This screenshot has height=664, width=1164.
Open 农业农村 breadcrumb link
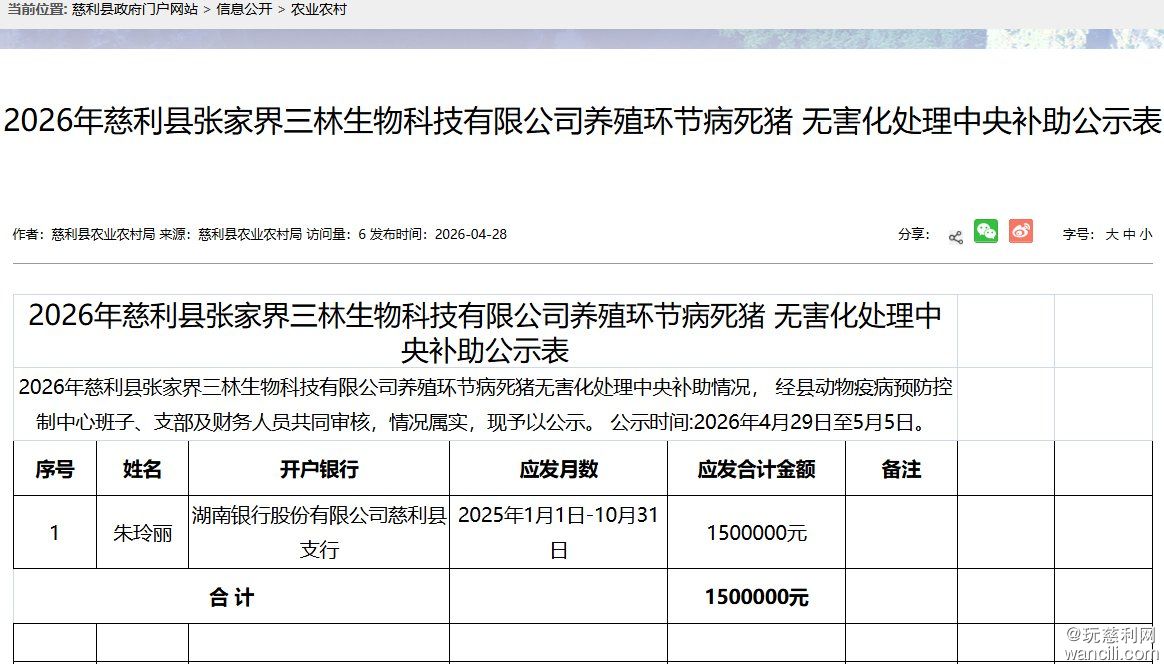[318, 9]
